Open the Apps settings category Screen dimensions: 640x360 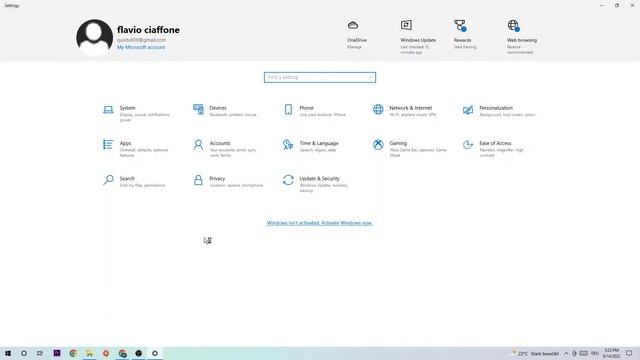point(136,149)
